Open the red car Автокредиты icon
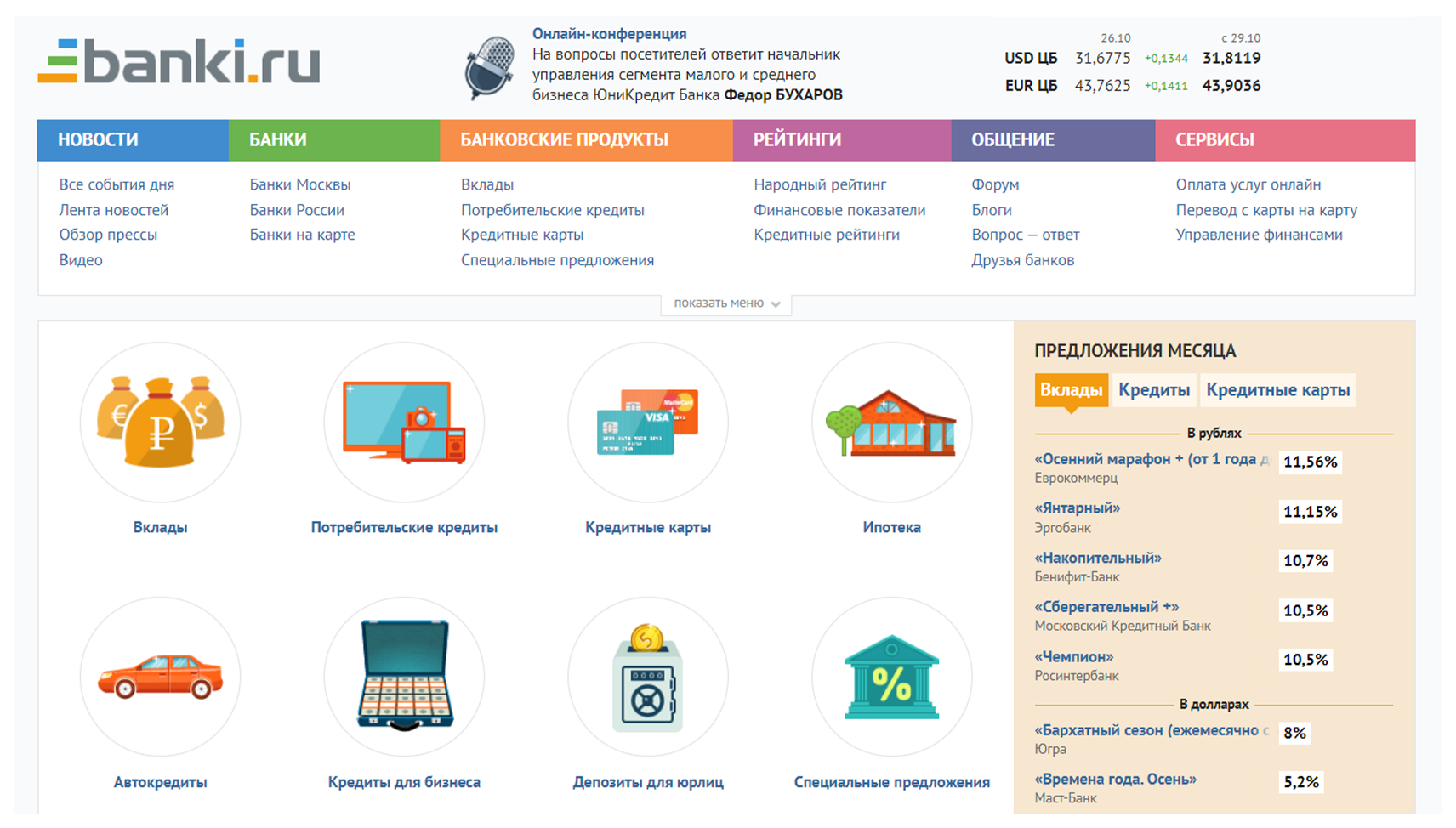 click(160, 677)
